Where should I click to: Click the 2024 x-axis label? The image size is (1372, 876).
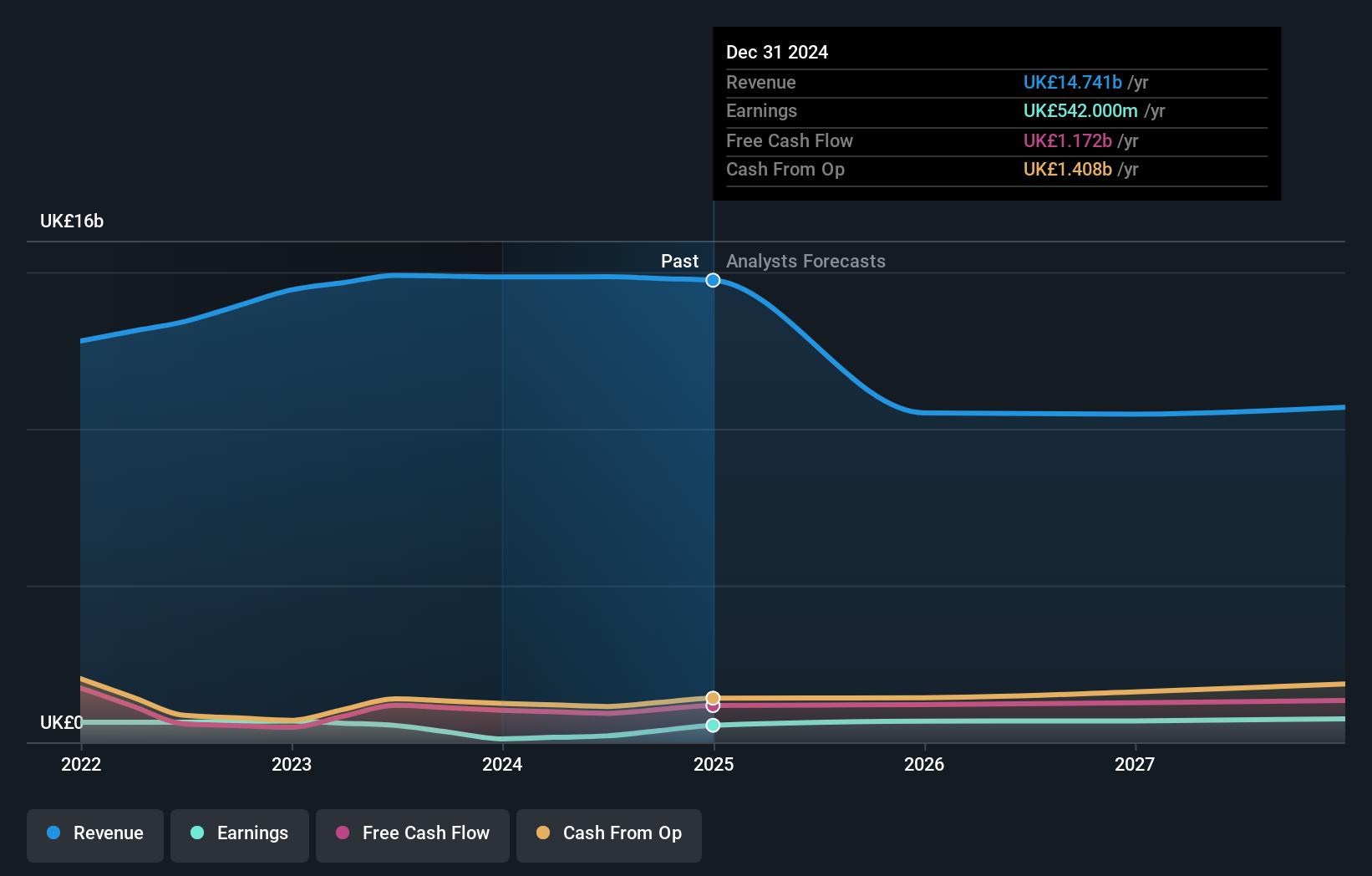(502, 764)
